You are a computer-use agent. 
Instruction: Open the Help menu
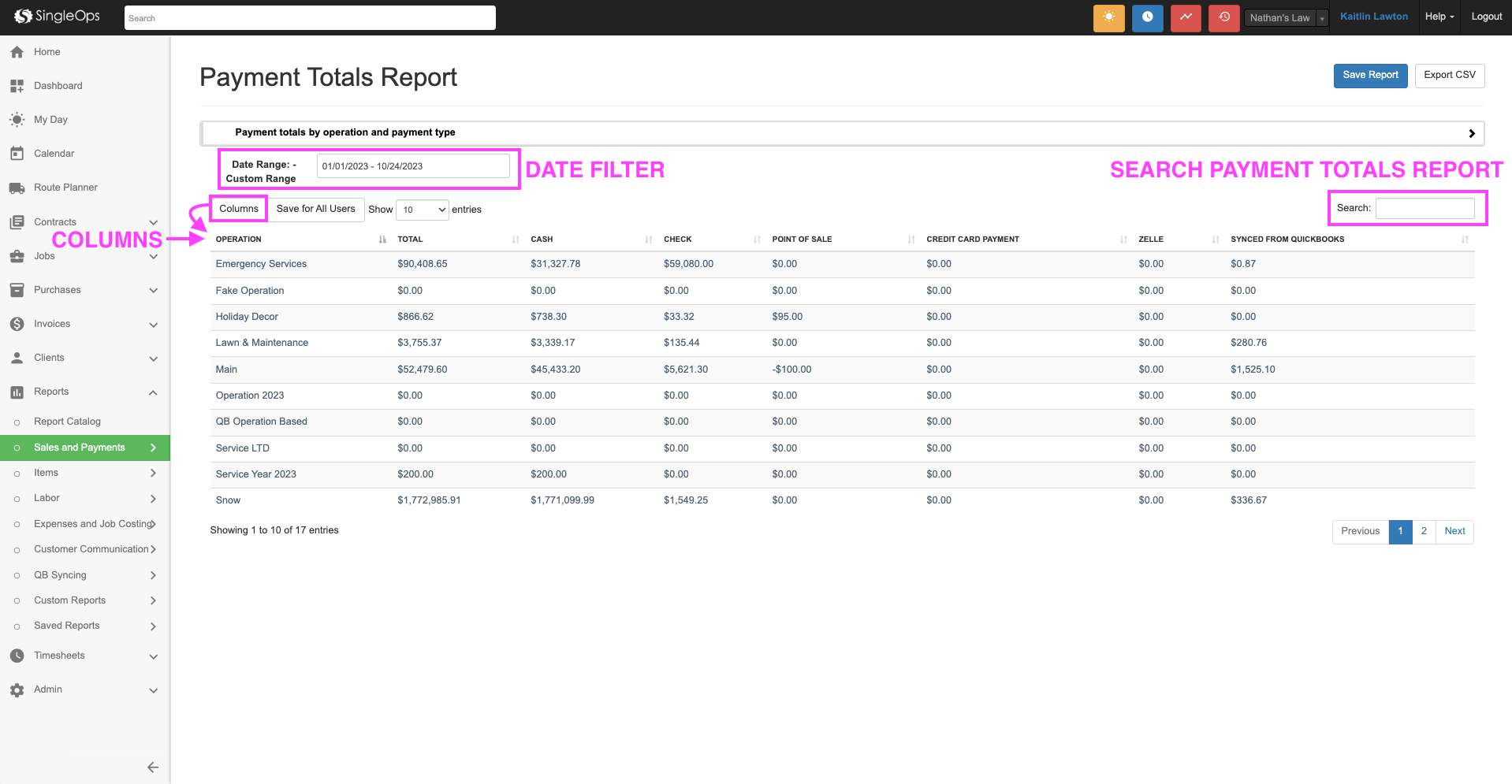coord(1439,17)
